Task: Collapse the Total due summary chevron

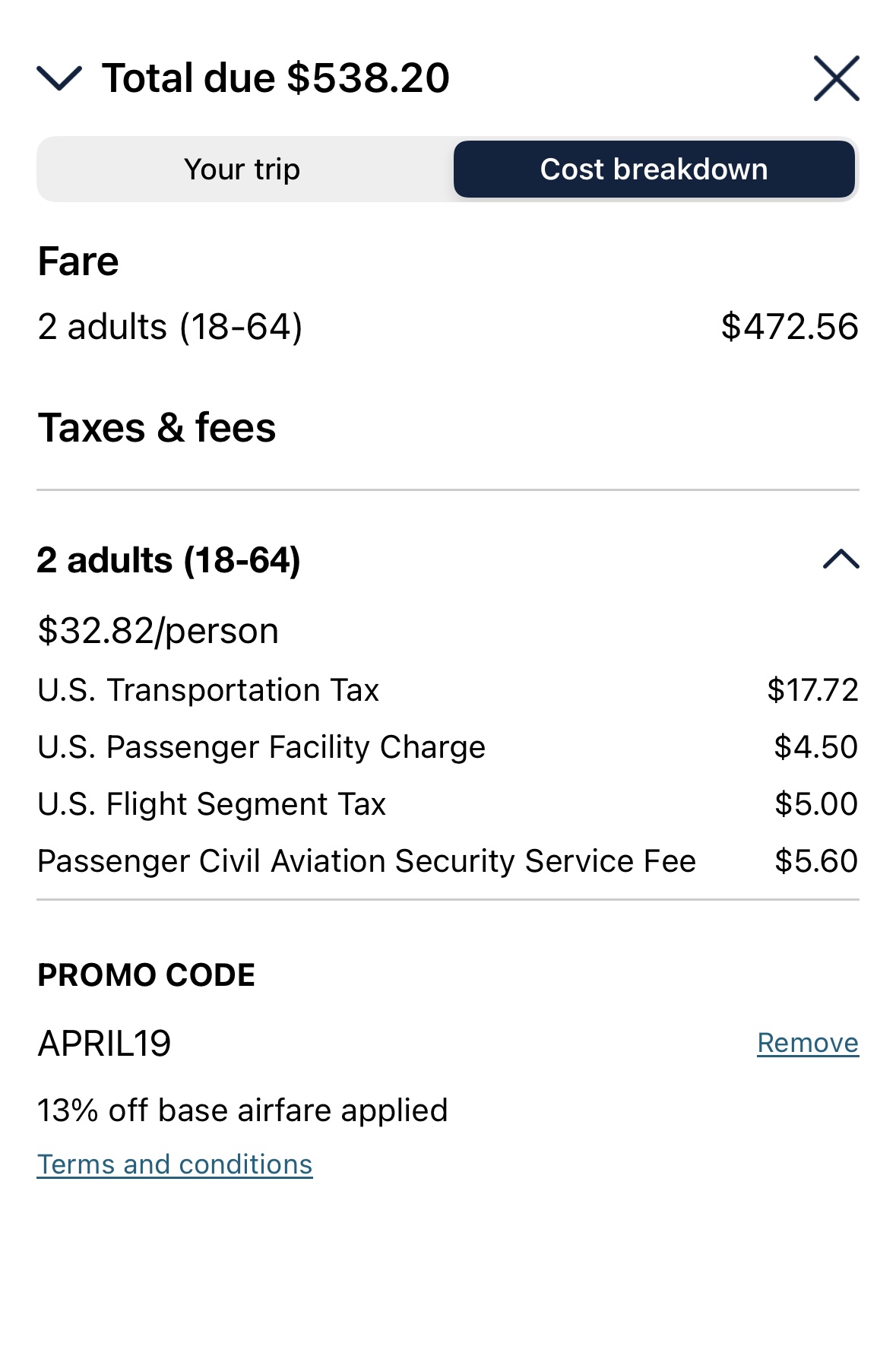Action: pos(59,78)
